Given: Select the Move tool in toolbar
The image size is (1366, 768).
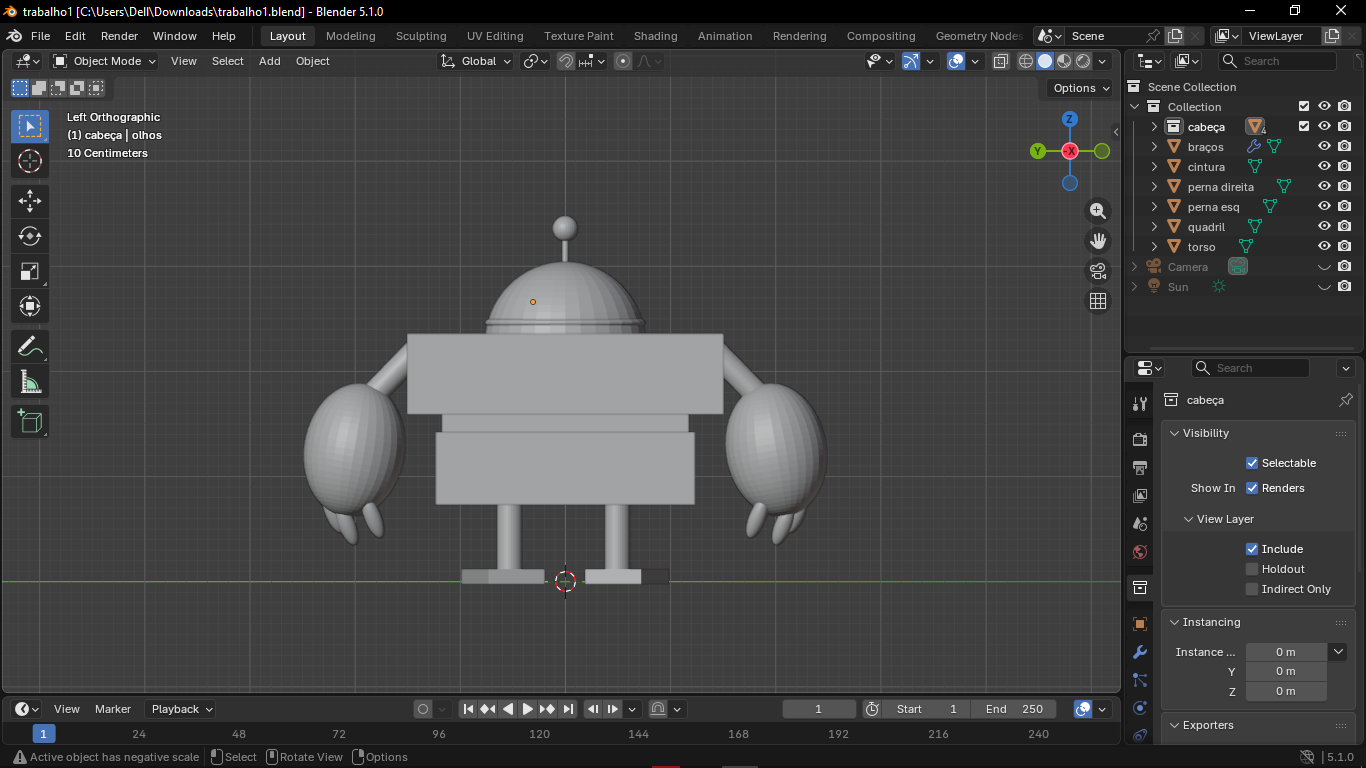Looking at the screenshot, I should [30, 200].
